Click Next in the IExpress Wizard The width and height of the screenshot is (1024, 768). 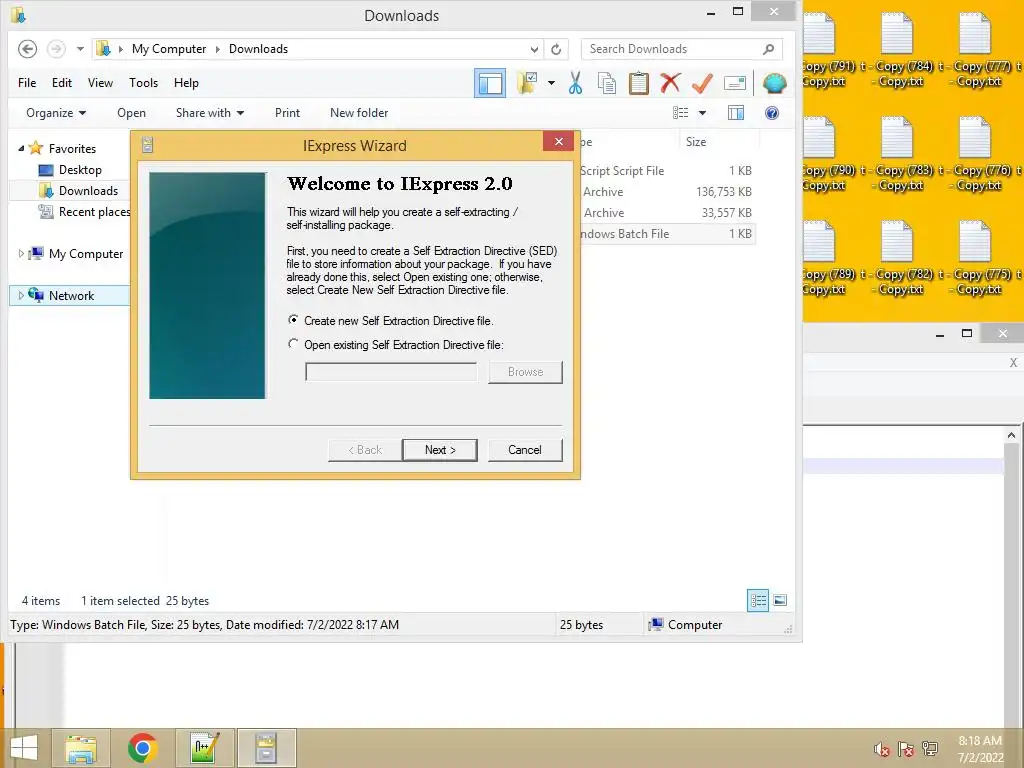[x=440, y=450]
